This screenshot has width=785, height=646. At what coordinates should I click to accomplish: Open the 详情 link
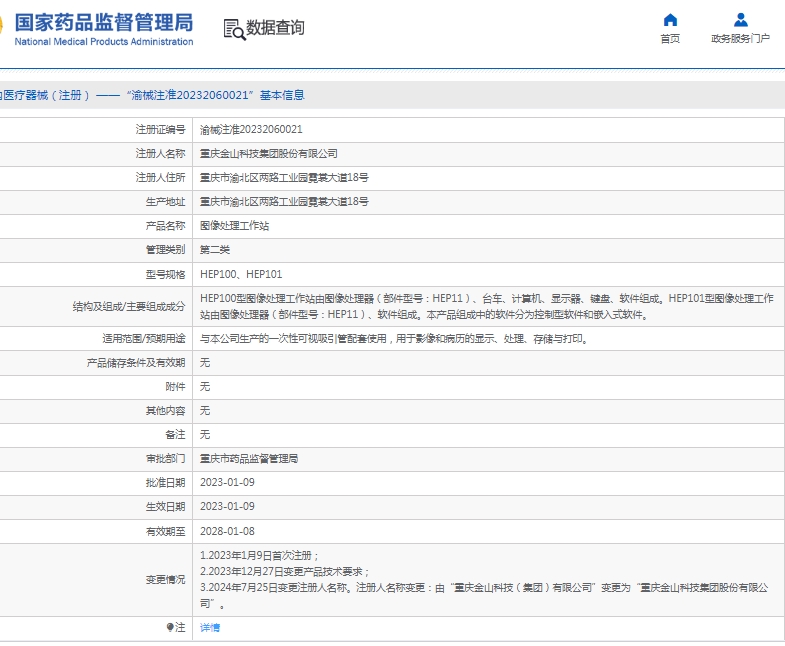[x=210, y=627]
